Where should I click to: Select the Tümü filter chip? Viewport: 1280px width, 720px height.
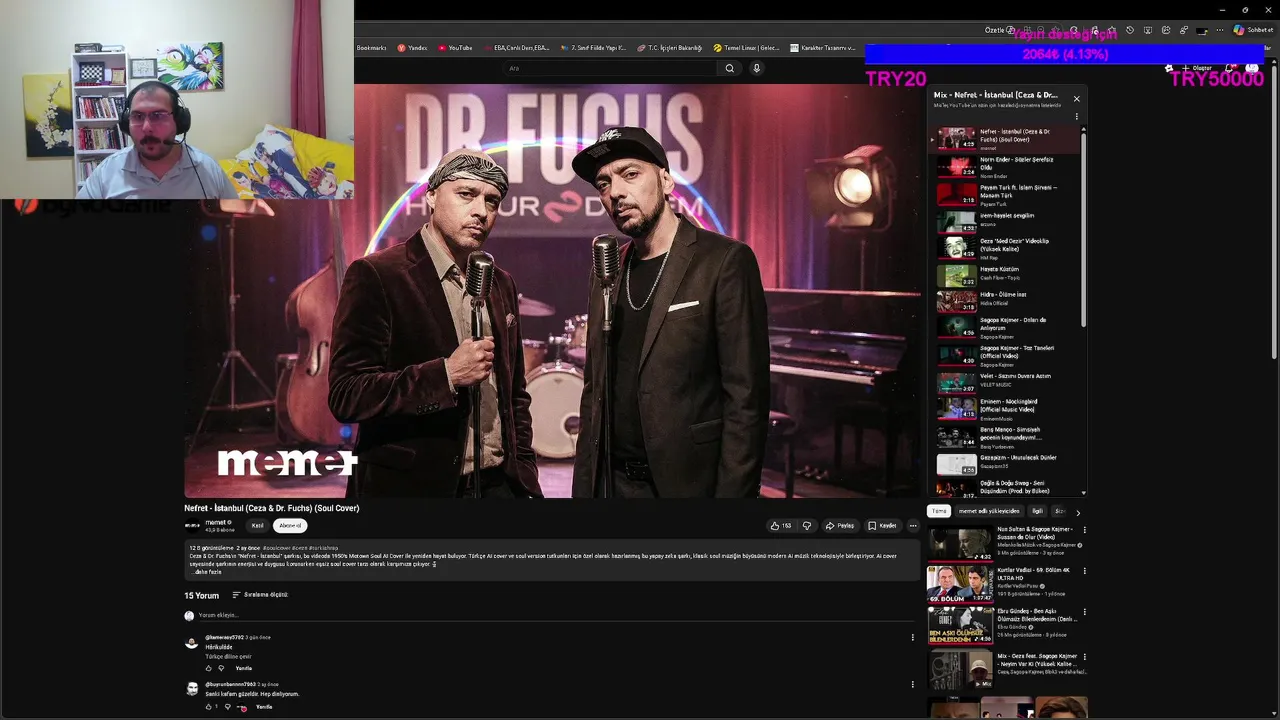pyautogui.click(x=939, y=511)
